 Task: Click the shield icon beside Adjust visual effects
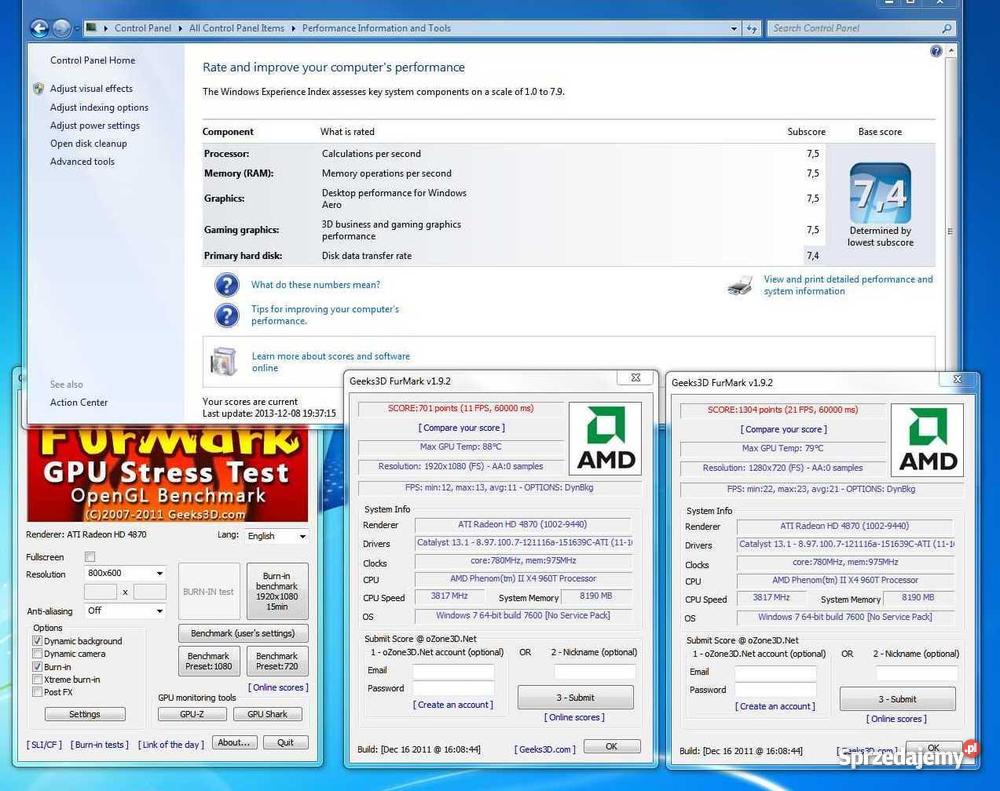tap(39, 89)
